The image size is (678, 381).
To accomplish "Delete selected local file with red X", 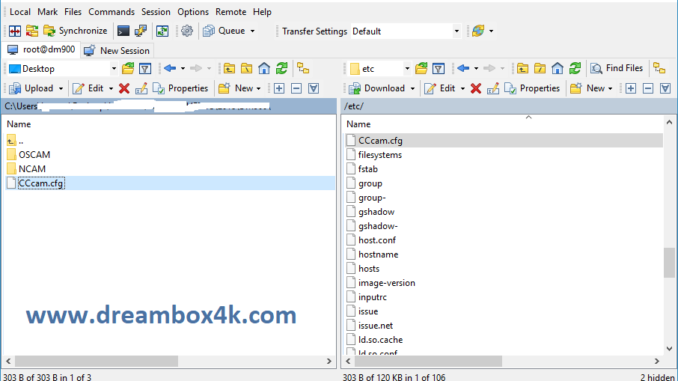I will tap(124, 88).
